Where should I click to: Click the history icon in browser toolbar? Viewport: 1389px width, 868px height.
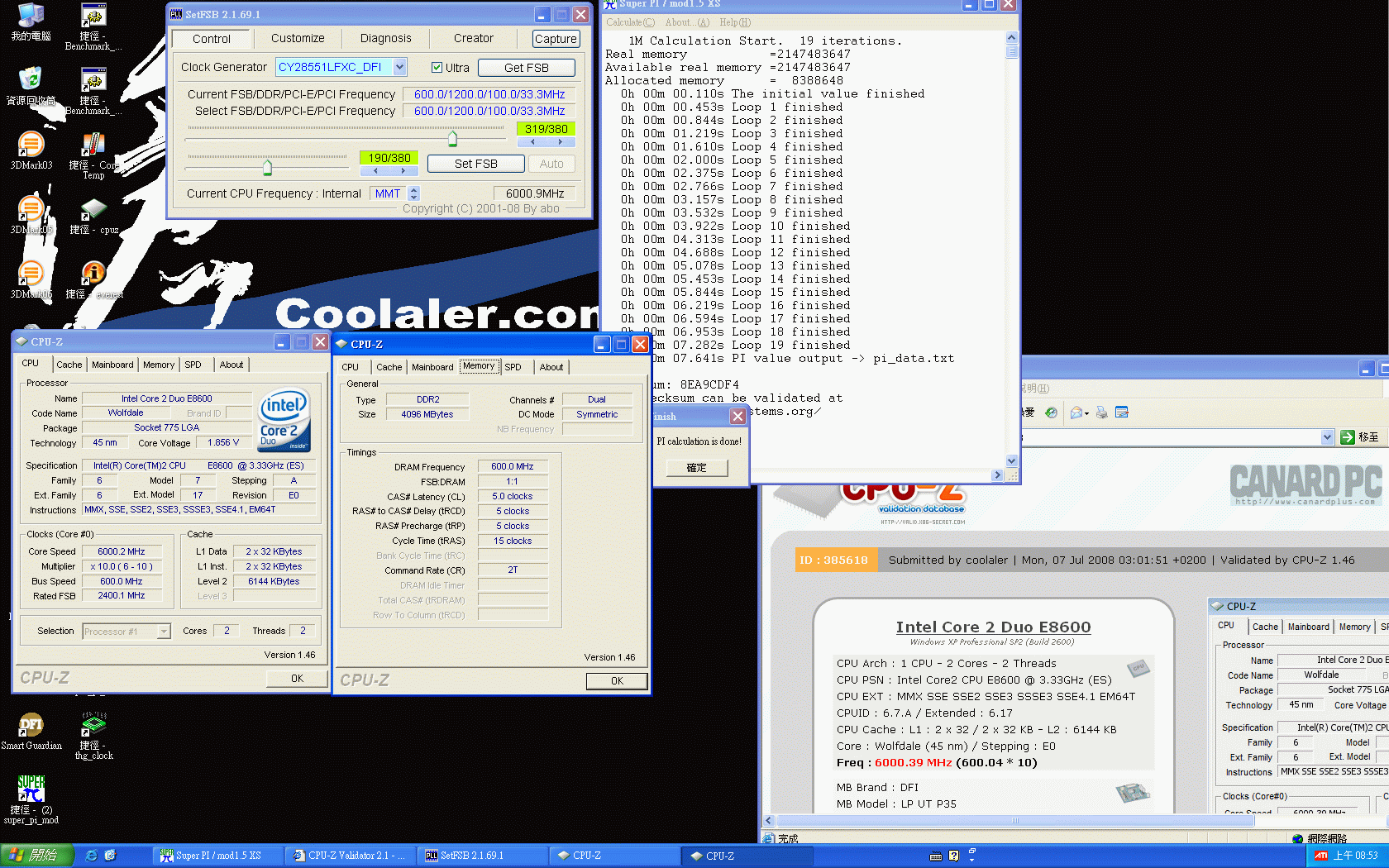tap(1051, 413)
